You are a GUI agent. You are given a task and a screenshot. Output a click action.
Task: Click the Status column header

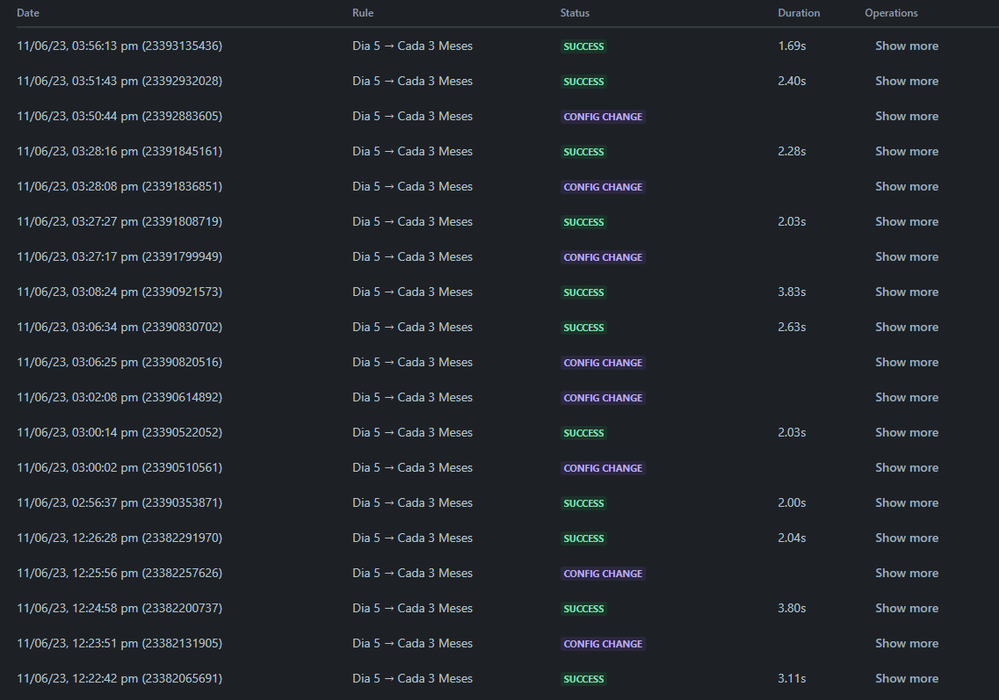tap(575, 13)
